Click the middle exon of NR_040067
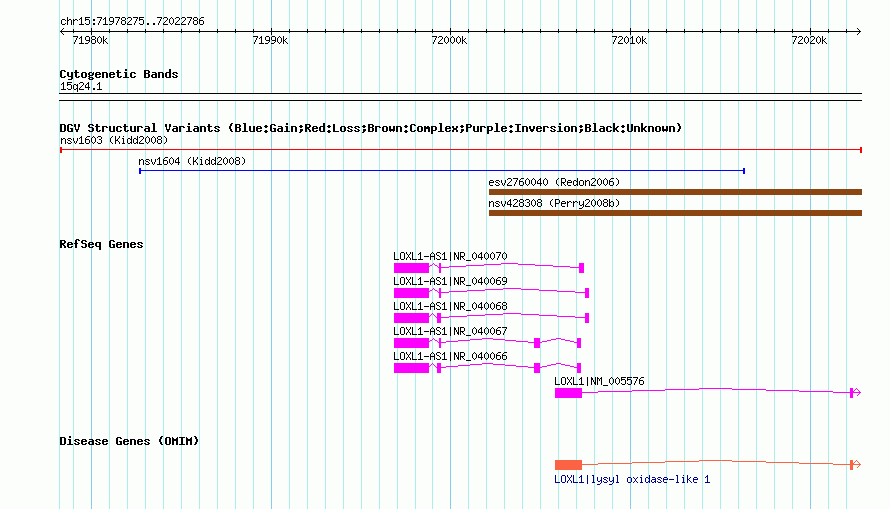 point(537,343)
